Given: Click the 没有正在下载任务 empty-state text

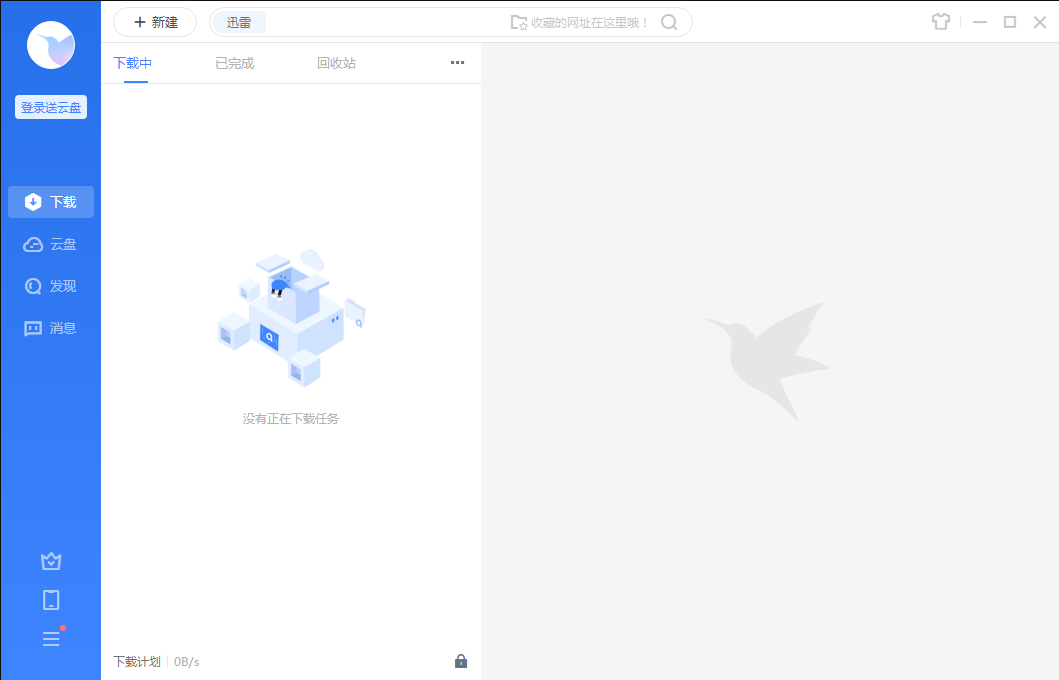Looking at the screenshot, I should point(290,419).
